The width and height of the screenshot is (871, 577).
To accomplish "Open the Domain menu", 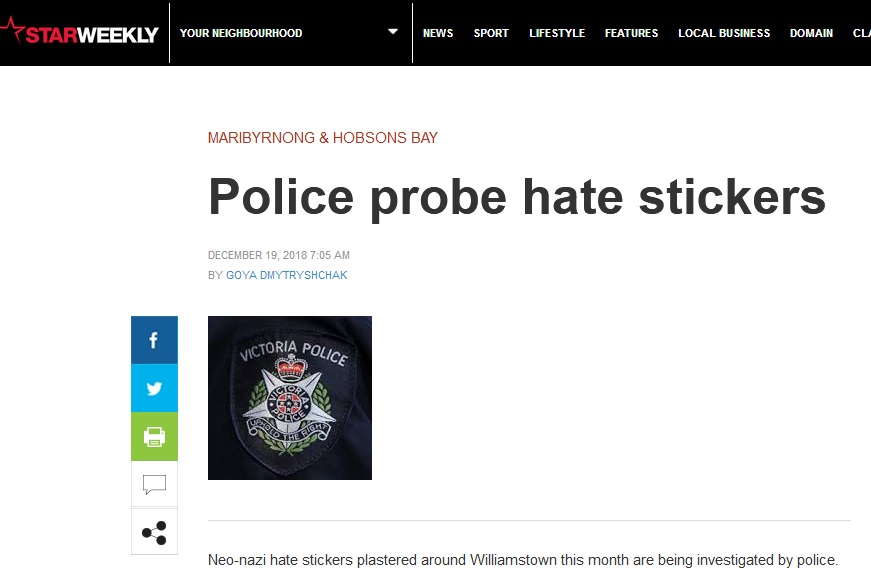I will click(x=811, y=33).
